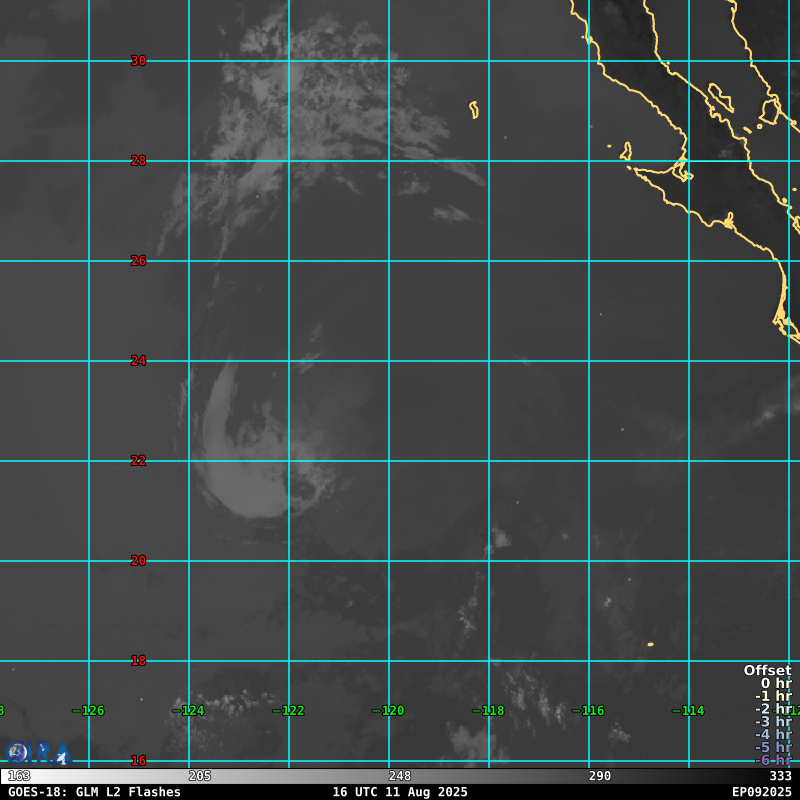
Task: Click the Offset legend heading
Action: coord(767,670)
